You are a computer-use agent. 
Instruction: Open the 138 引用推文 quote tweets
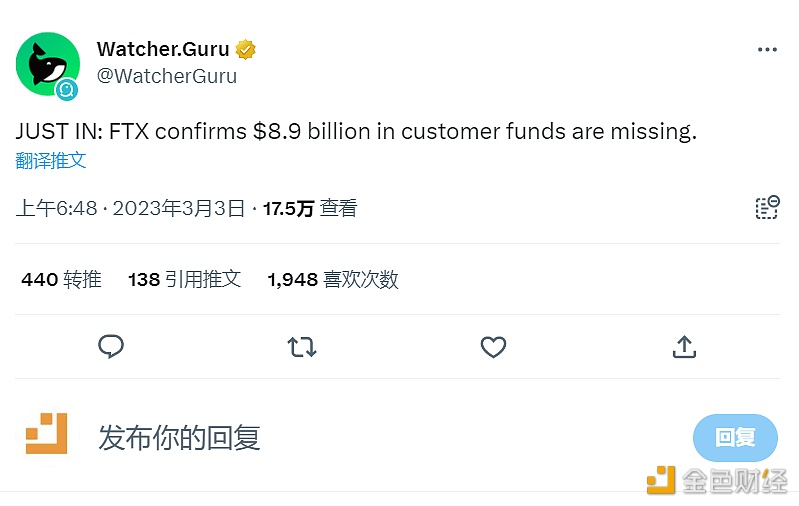coord(184,280)
